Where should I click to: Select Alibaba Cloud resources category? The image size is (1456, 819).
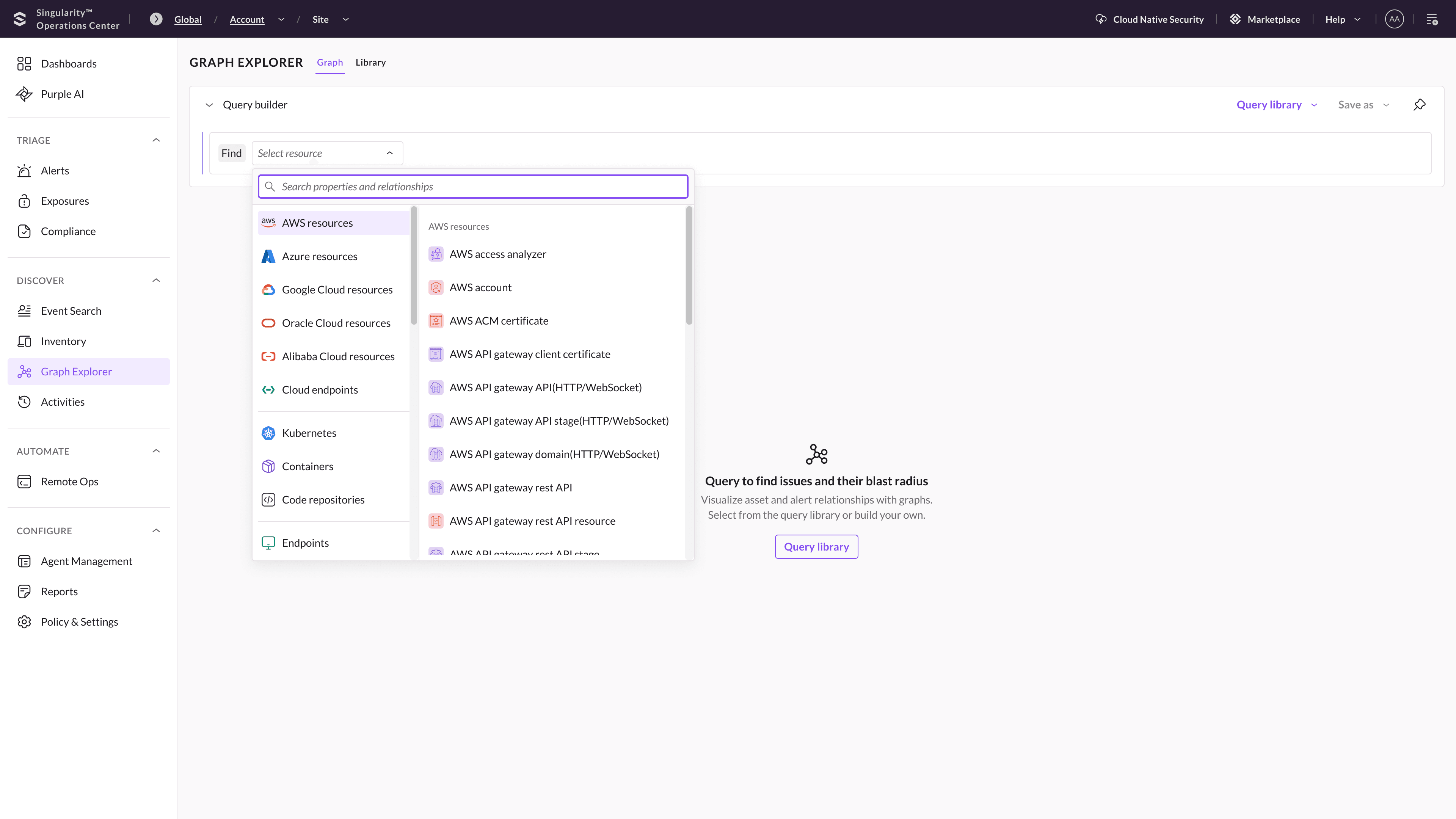point(334,357)
